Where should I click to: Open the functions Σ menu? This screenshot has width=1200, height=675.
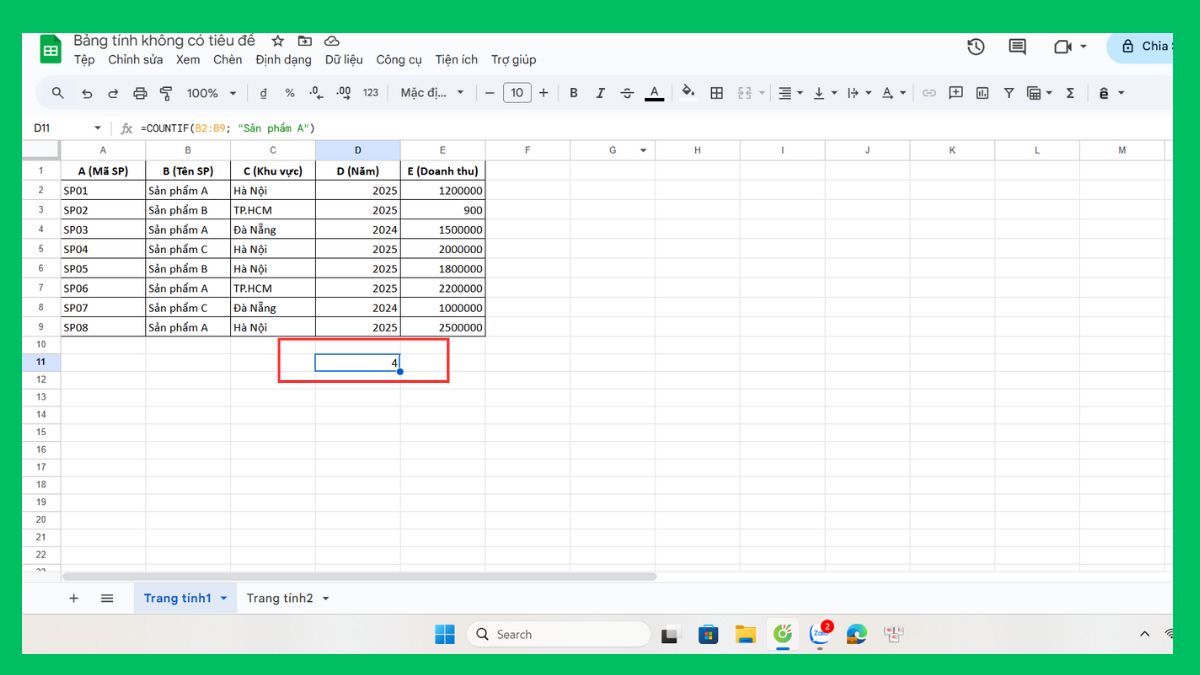pyautogui.click(x=1071, y=92)
